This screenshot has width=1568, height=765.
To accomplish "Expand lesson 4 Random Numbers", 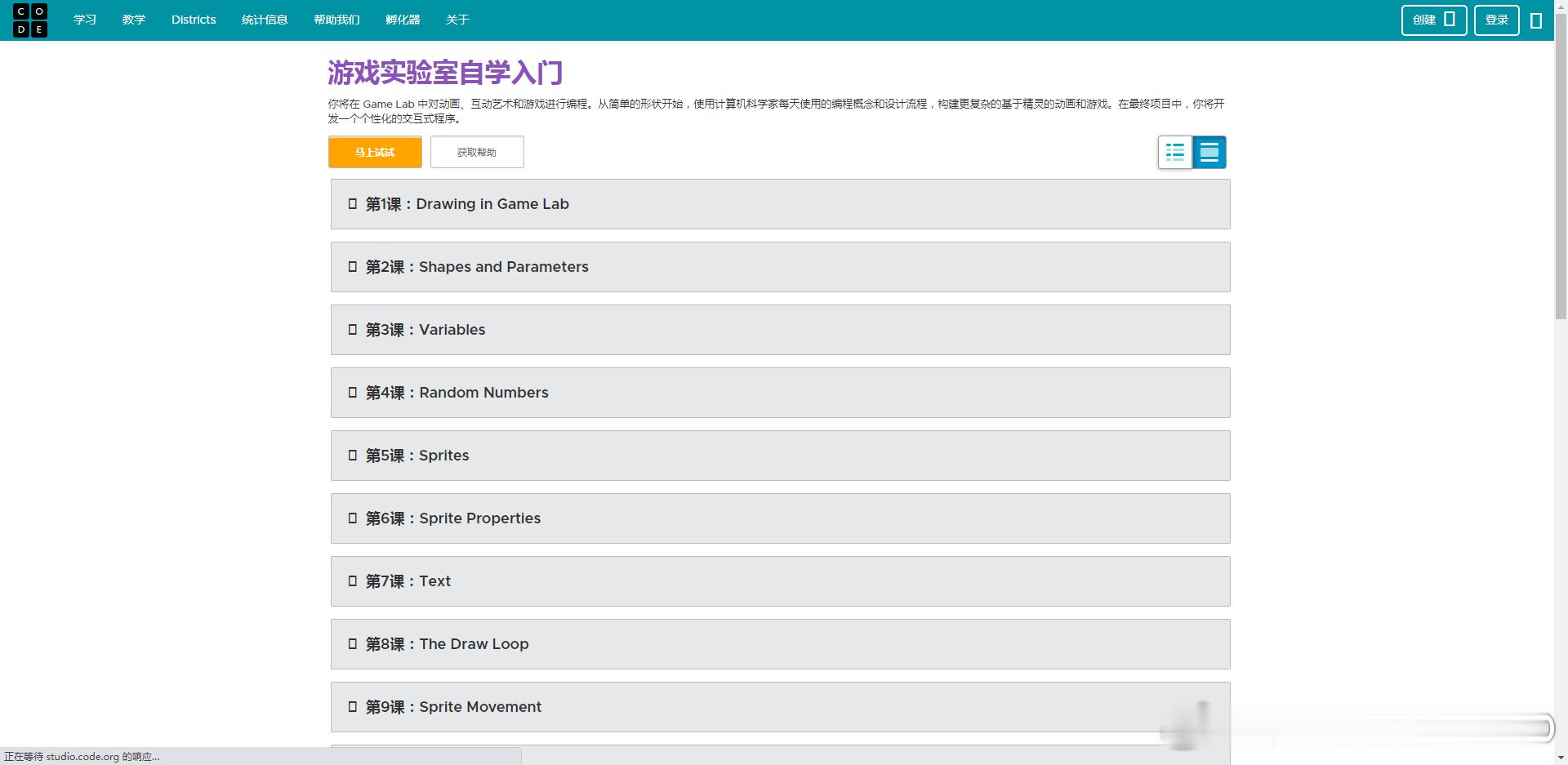I will pyautogui.click(x=780, y=393).
